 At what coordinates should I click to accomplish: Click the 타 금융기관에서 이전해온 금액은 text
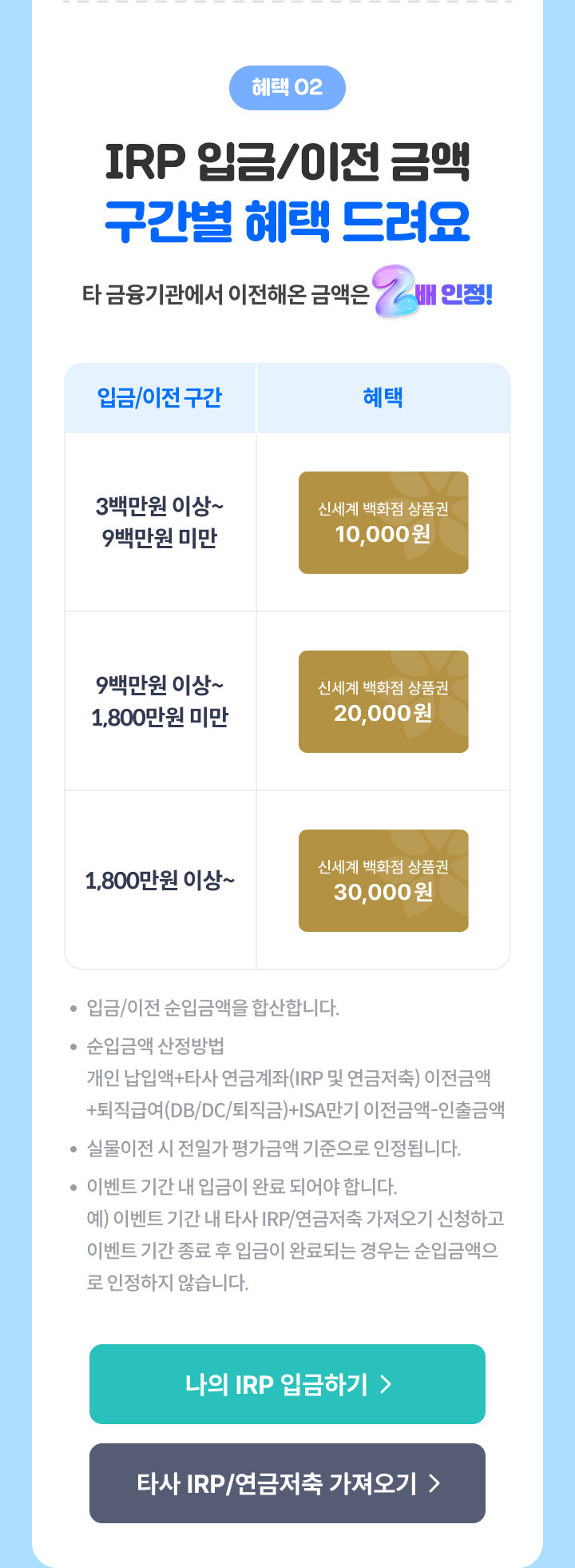click(x=226, y=296)
